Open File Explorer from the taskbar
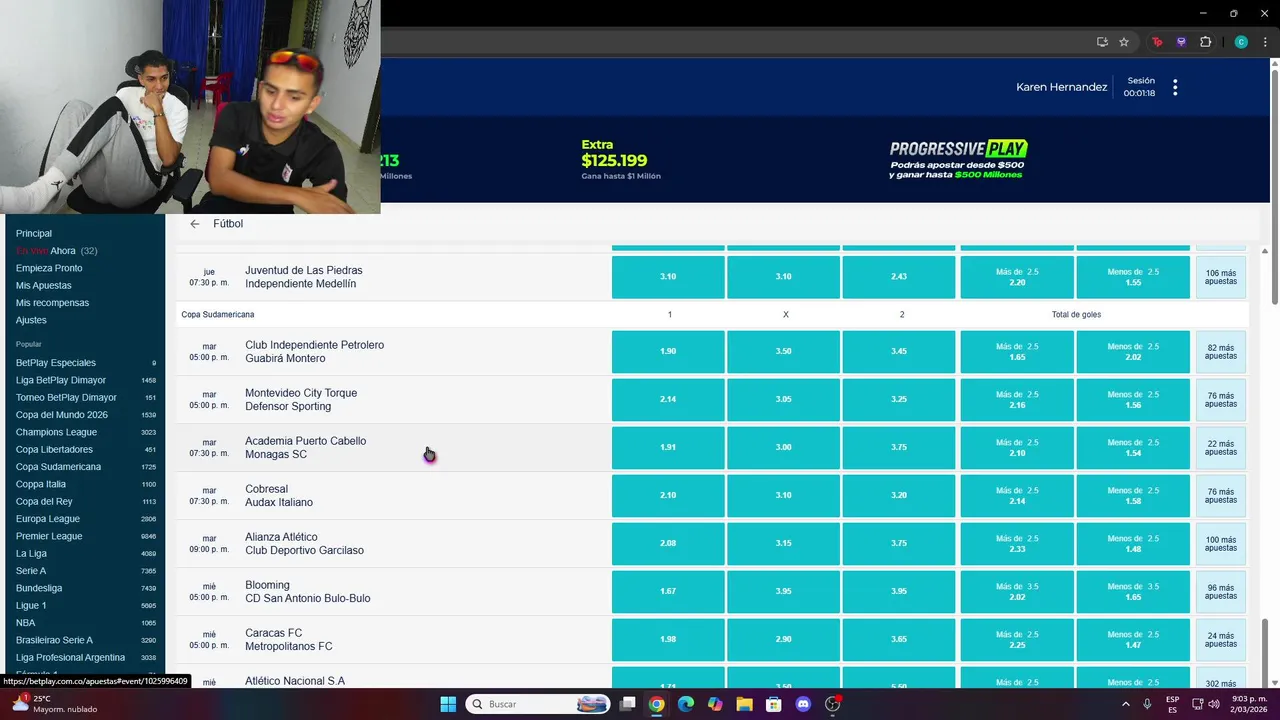 744,704
